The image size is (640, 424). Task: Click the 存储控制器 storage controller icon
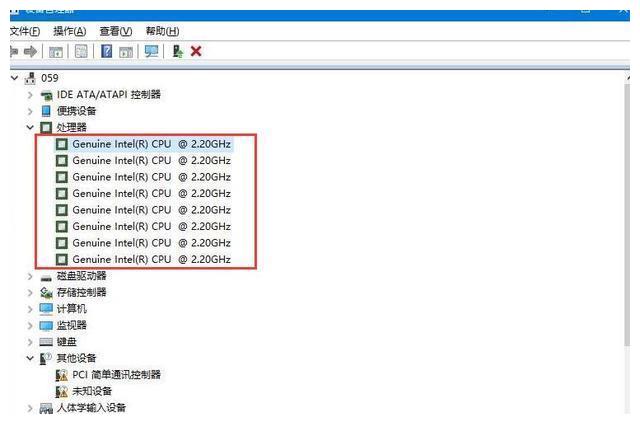46,293
